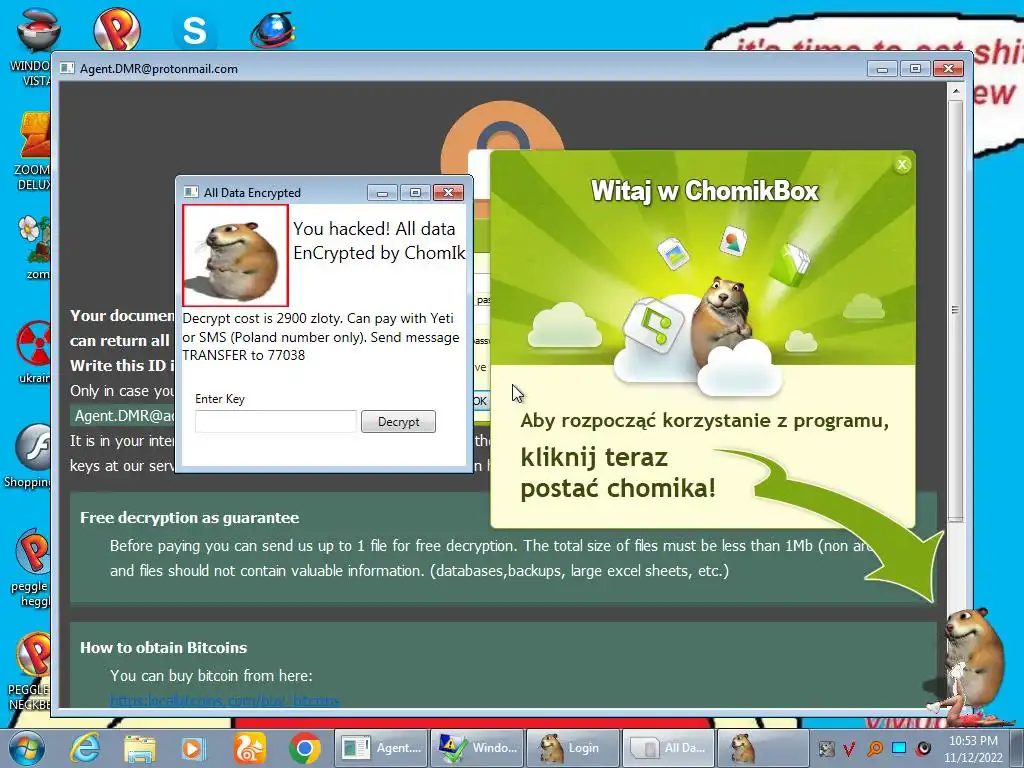Open the localbitcoins buy bitcoins link
The height and width of the screenshot is (768, 1024).
point(225,700)
